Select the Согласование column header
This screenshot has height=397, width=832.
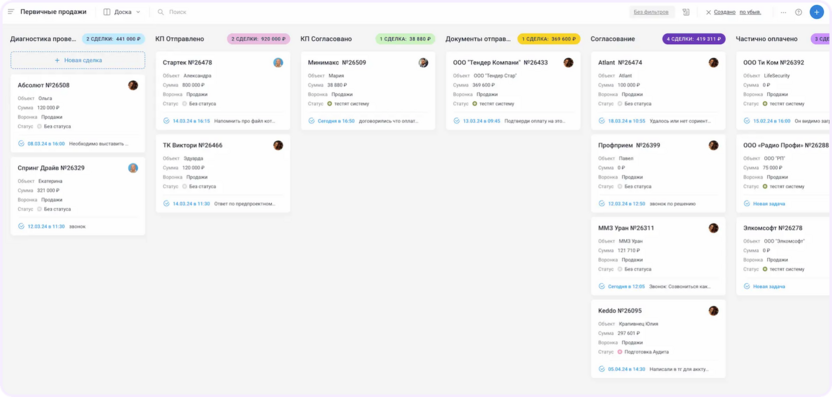point(613,39)
